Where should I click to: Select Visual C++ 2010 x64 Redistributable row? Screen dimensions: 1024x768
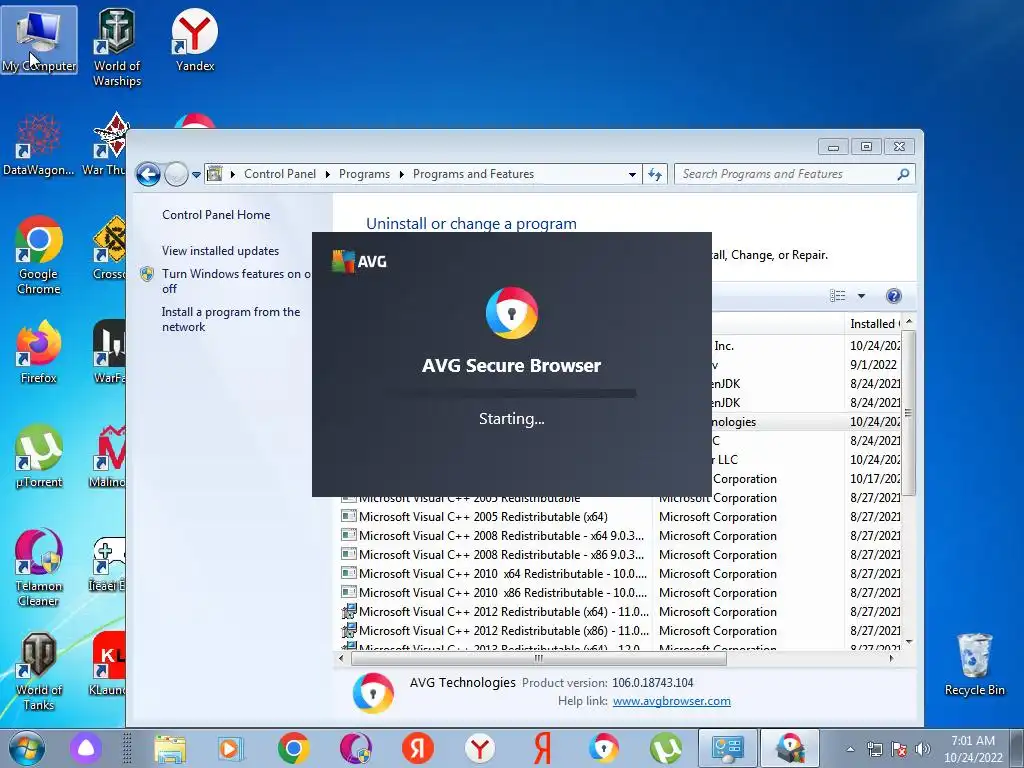(x=620, y=573)
